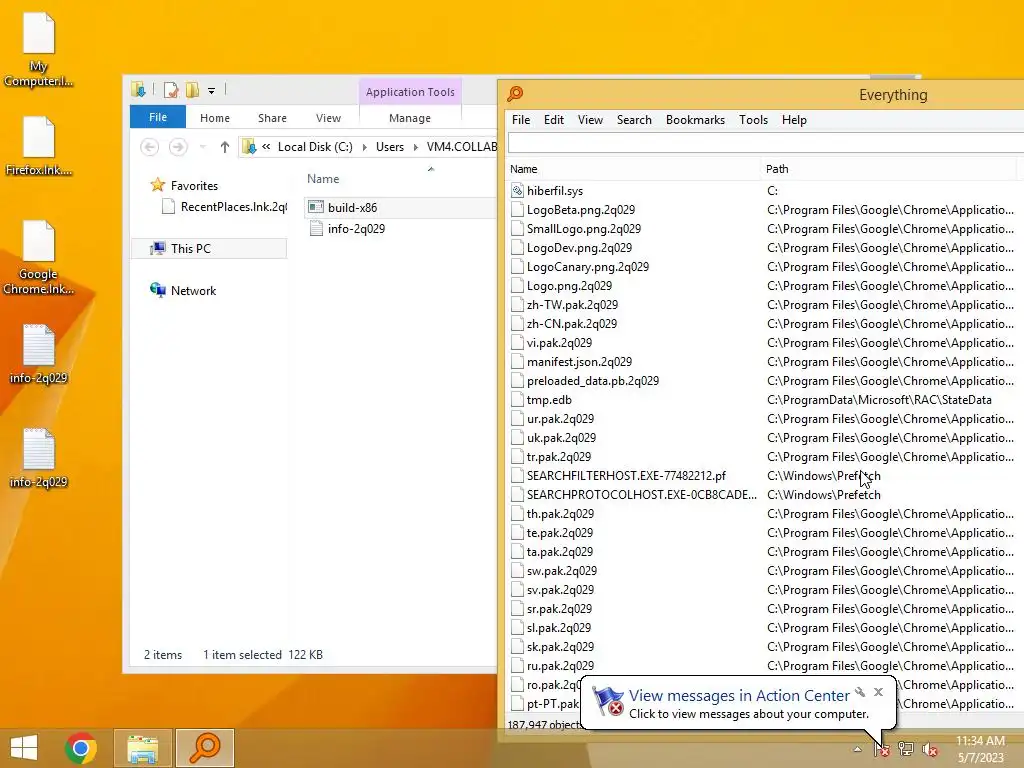Viewport: 1024px width, 768px height.
Task: Select build-x86 file in Explorer
Action: (x=353, y=208)
